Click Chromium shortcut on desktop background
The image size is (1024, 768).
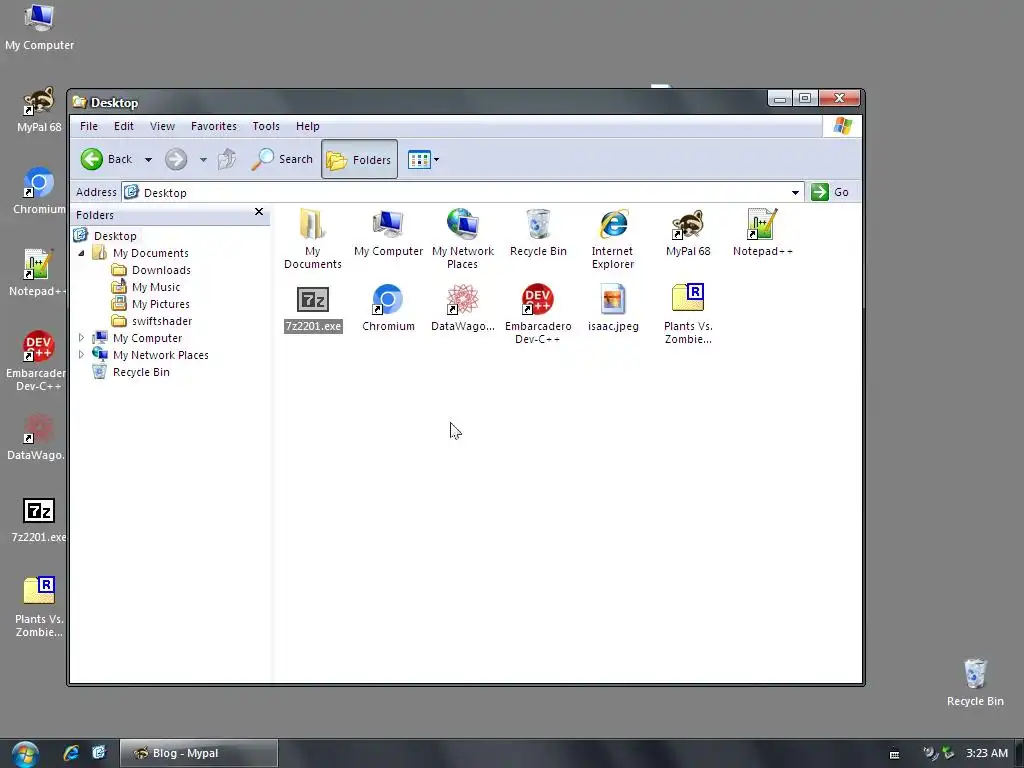point(39,191)
